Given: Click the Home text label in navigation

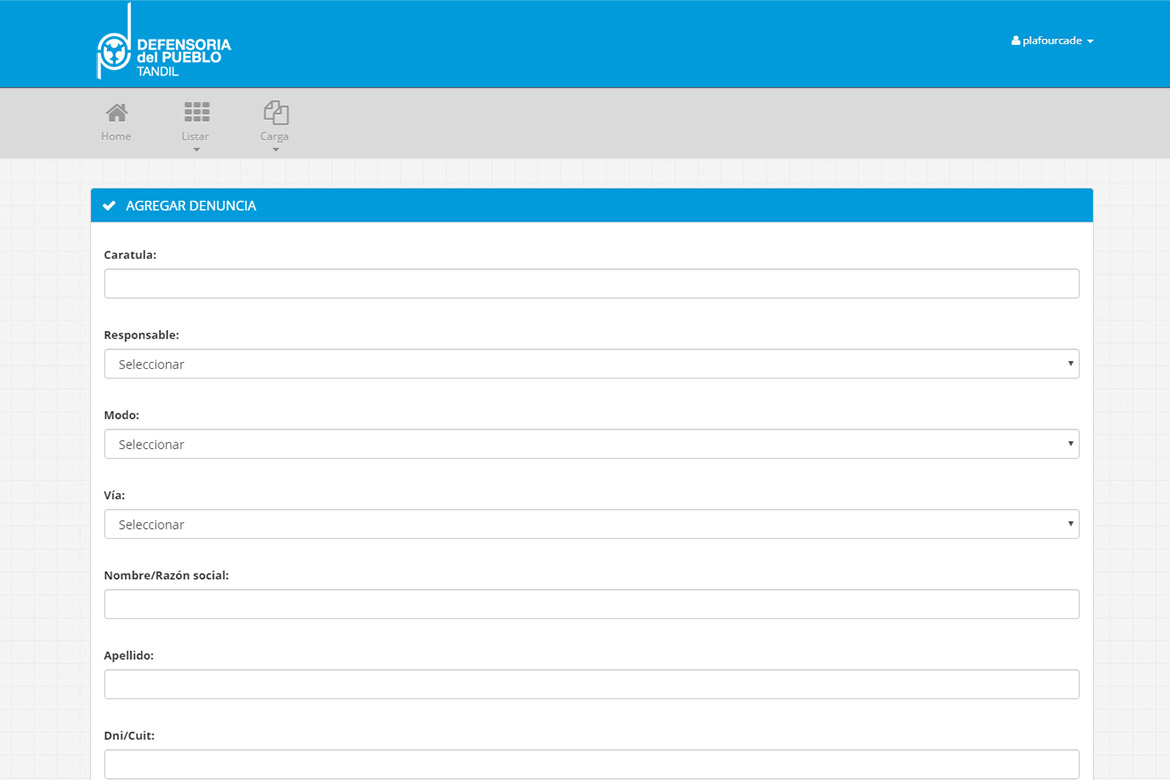Looking at the screenshot, I should click(x=116, y=136).
